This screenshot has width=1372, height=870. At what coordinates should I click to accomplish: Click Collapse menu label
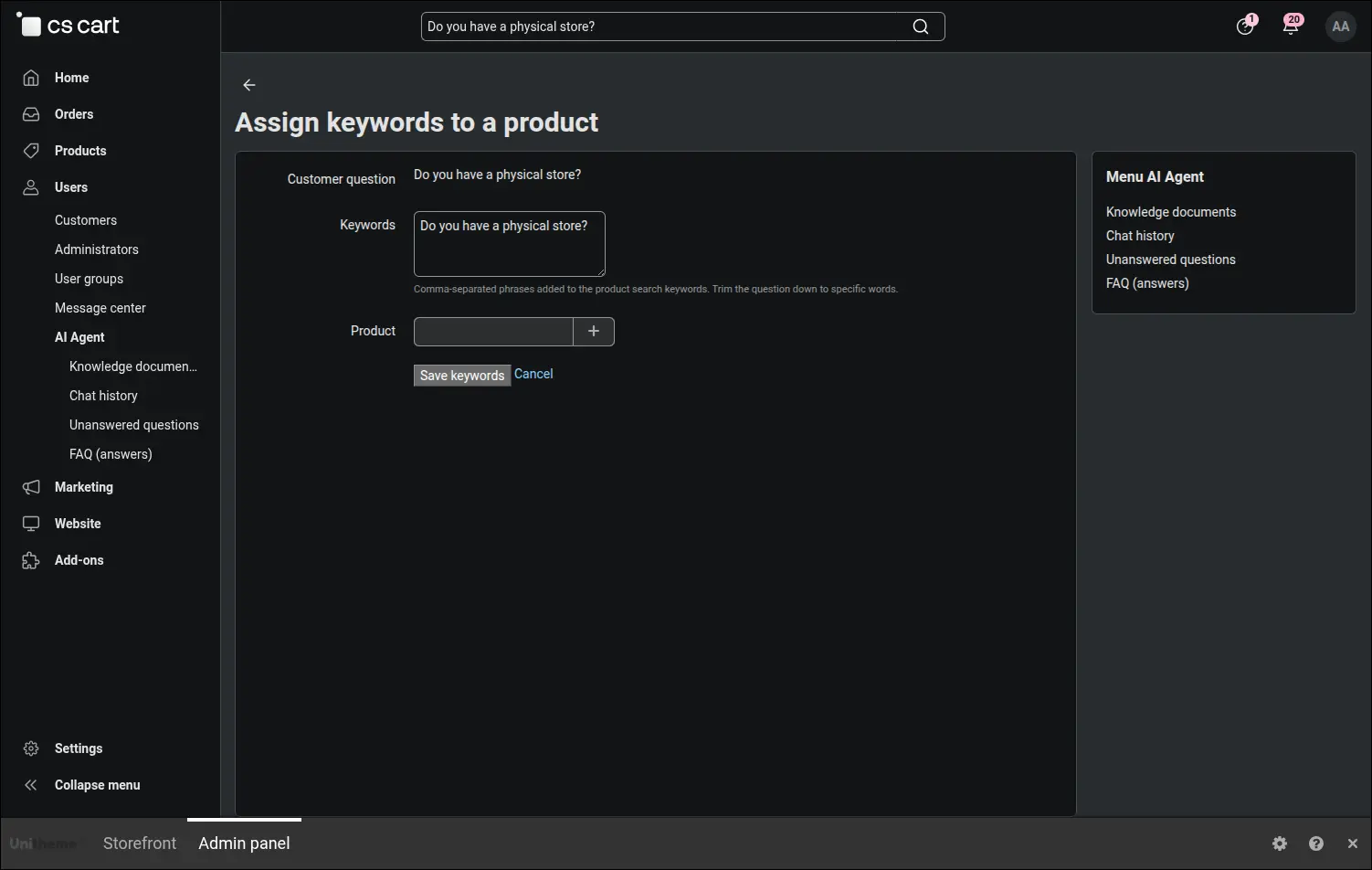(98, 785)
